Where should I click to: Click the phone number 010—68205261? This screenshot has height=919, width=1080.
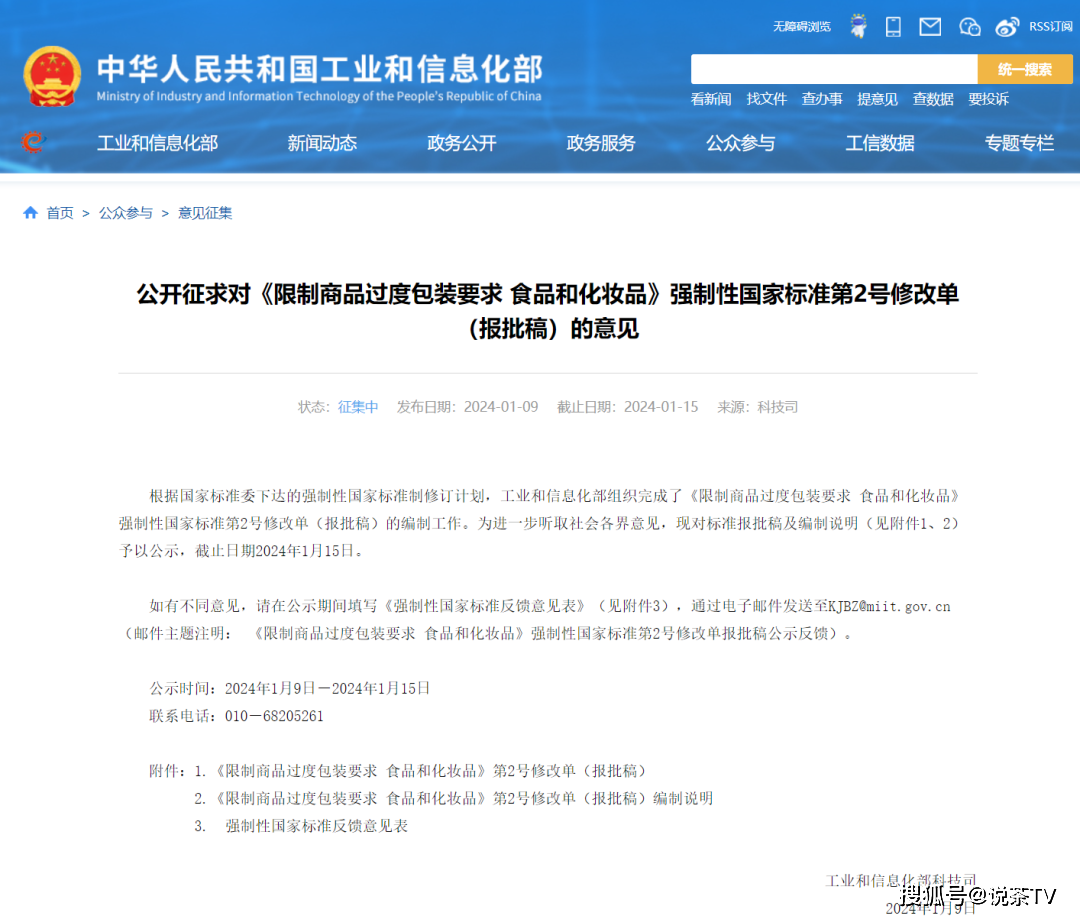click(274, 716)
